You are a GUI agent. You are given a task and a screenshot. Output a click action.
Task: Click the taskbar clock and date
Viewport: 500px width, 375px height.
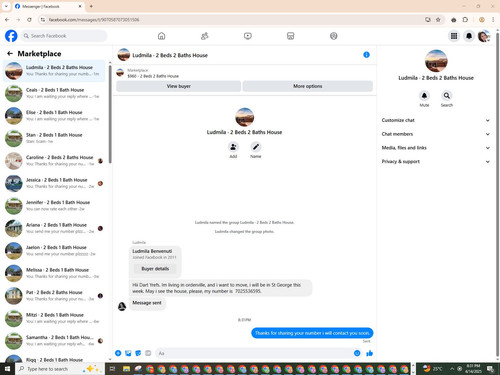pyautogui.click(x=473, y=369)
